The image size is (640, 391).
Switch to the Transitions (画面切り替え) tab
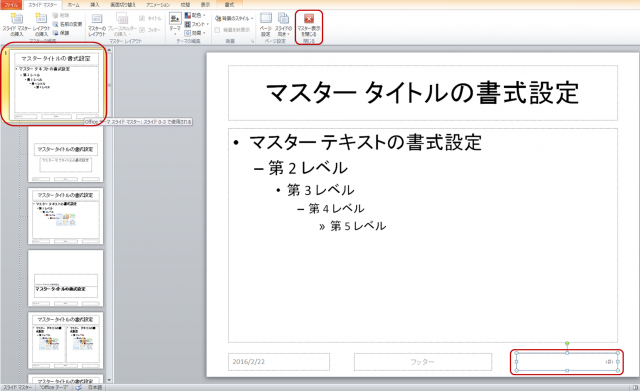123,5
